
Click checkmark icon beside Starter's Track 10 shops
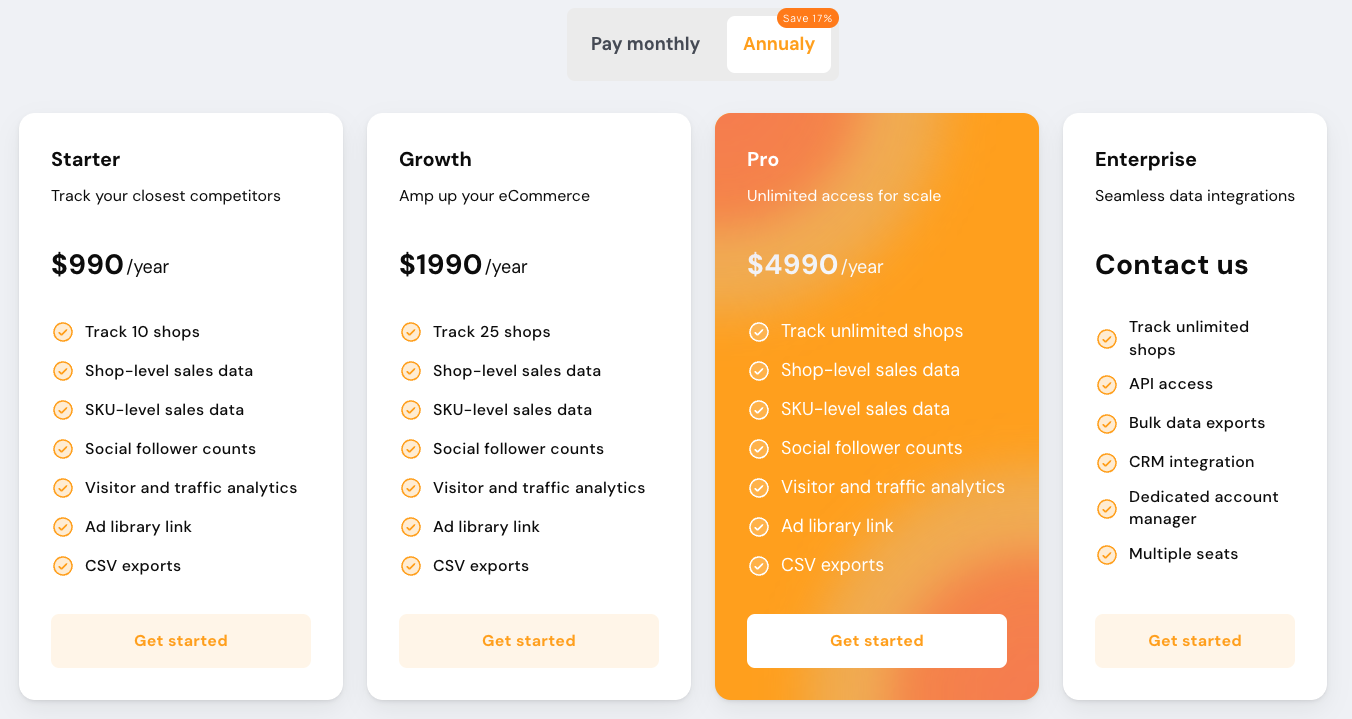coord(63,332)
